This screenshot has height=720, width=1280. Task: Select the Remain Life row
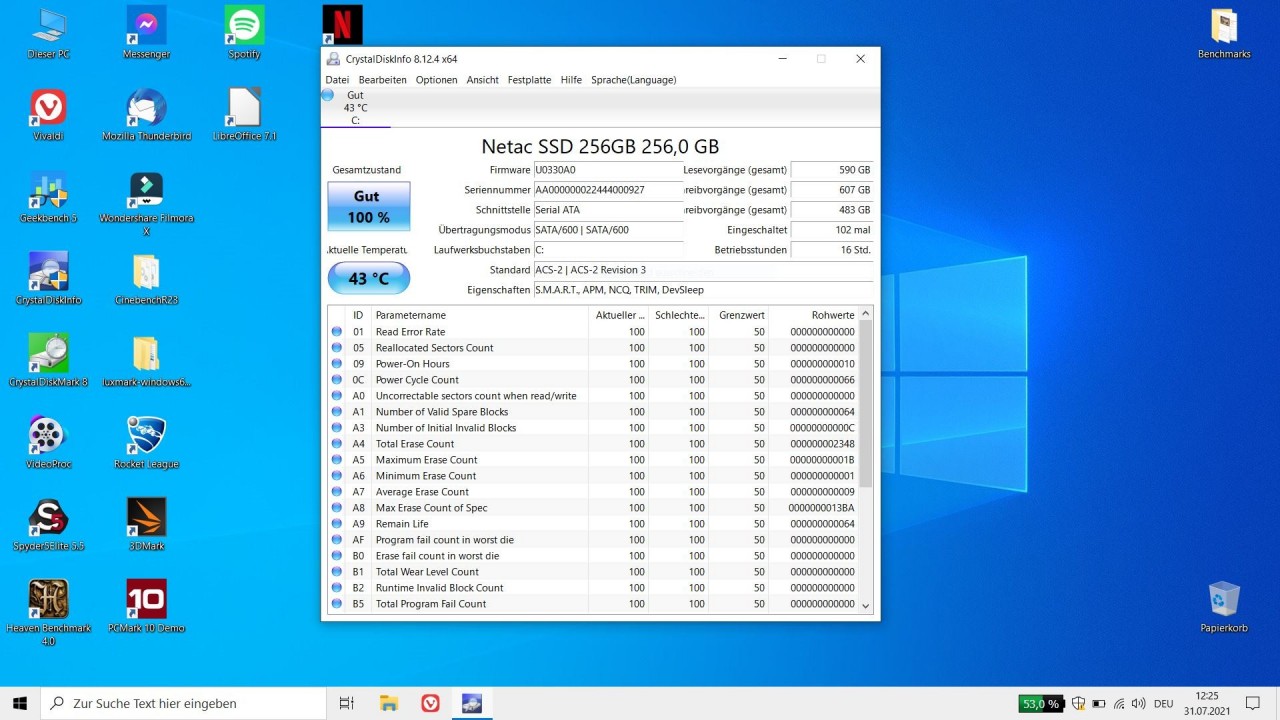(x=593, y=524)
